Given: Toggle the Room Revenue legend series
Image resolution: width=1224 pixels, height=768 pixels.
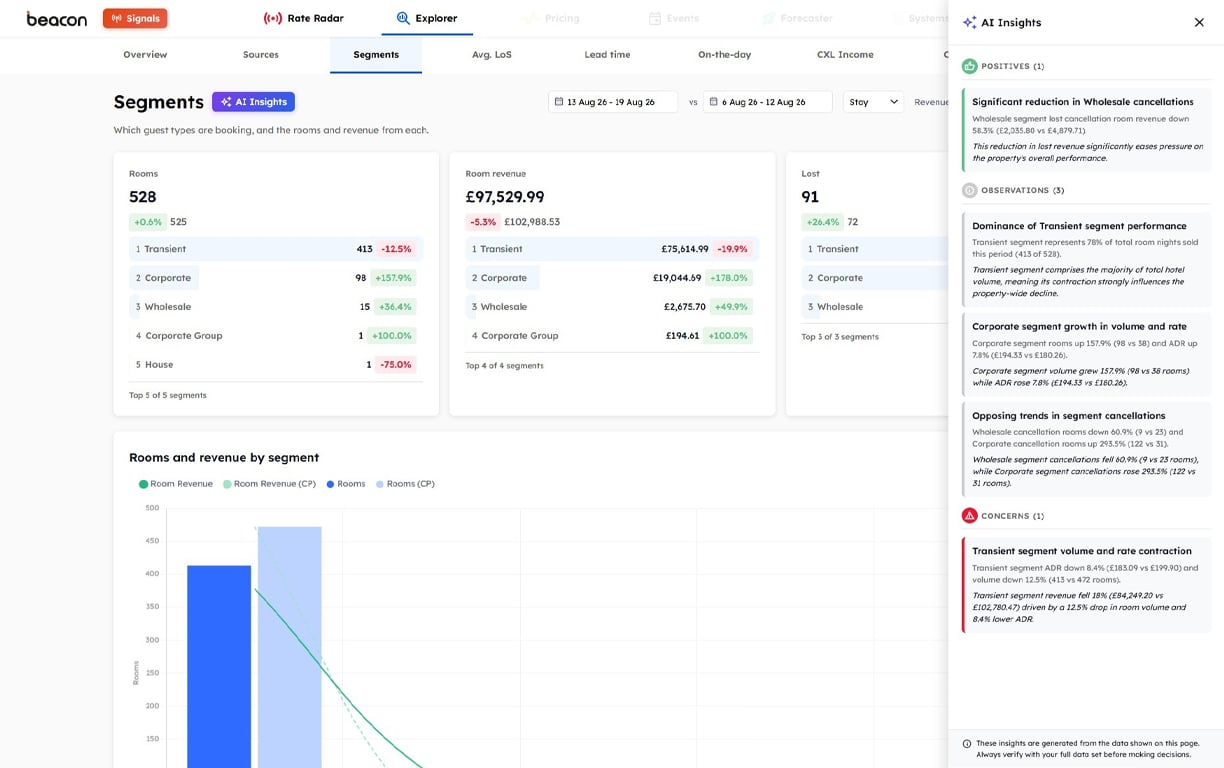Looking at the screenshot, I should point(176,484).
